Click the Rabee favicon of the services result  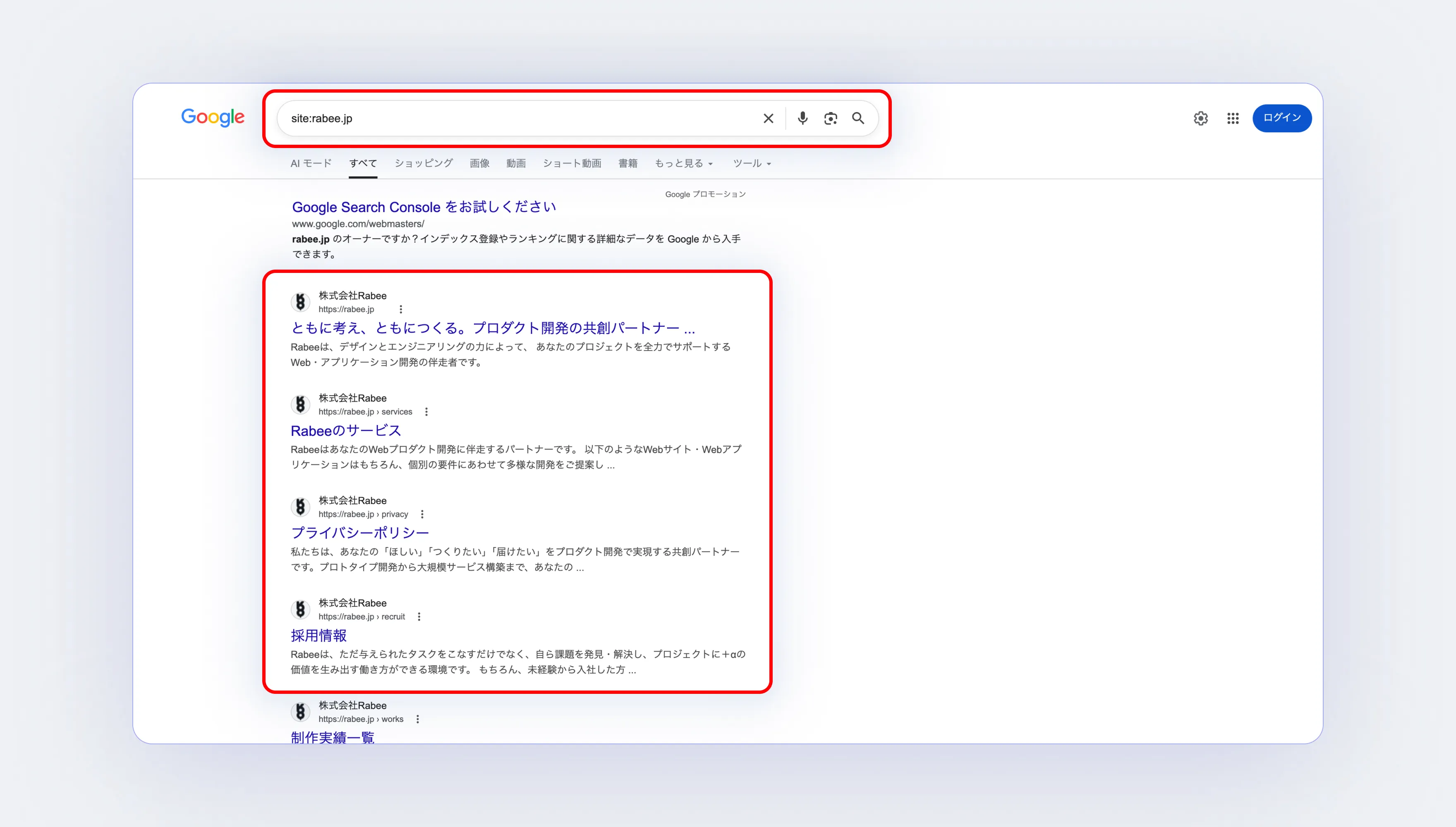(301, 404)
